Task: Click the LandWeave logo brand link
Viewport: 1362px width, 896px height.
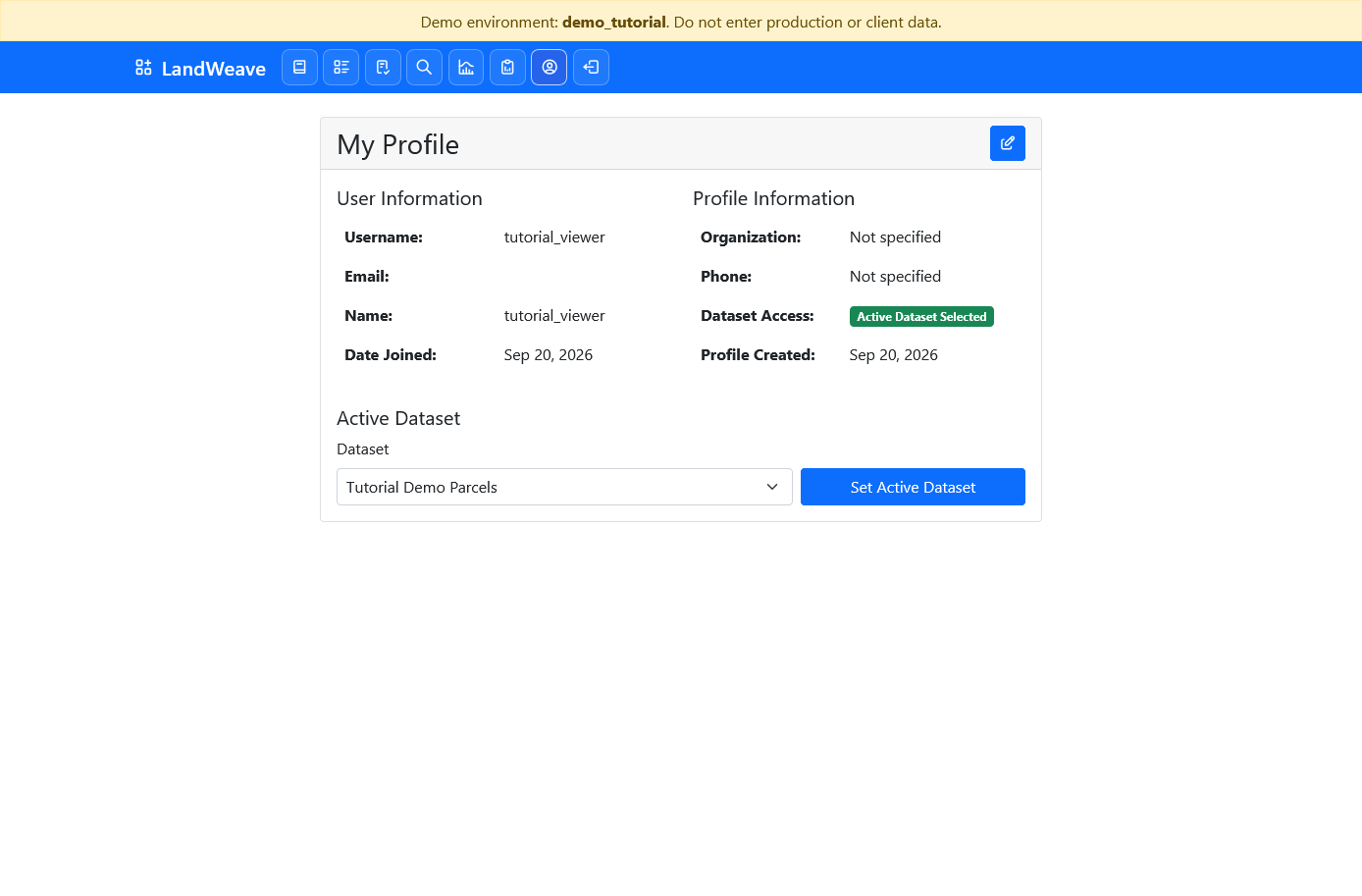Action: [x=200, y=68]
